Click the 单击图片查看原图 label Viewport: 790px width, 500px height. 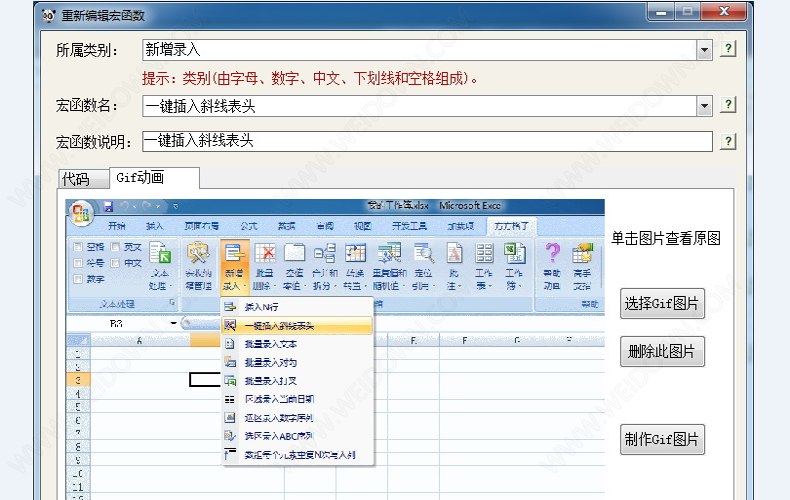[666, 238]
